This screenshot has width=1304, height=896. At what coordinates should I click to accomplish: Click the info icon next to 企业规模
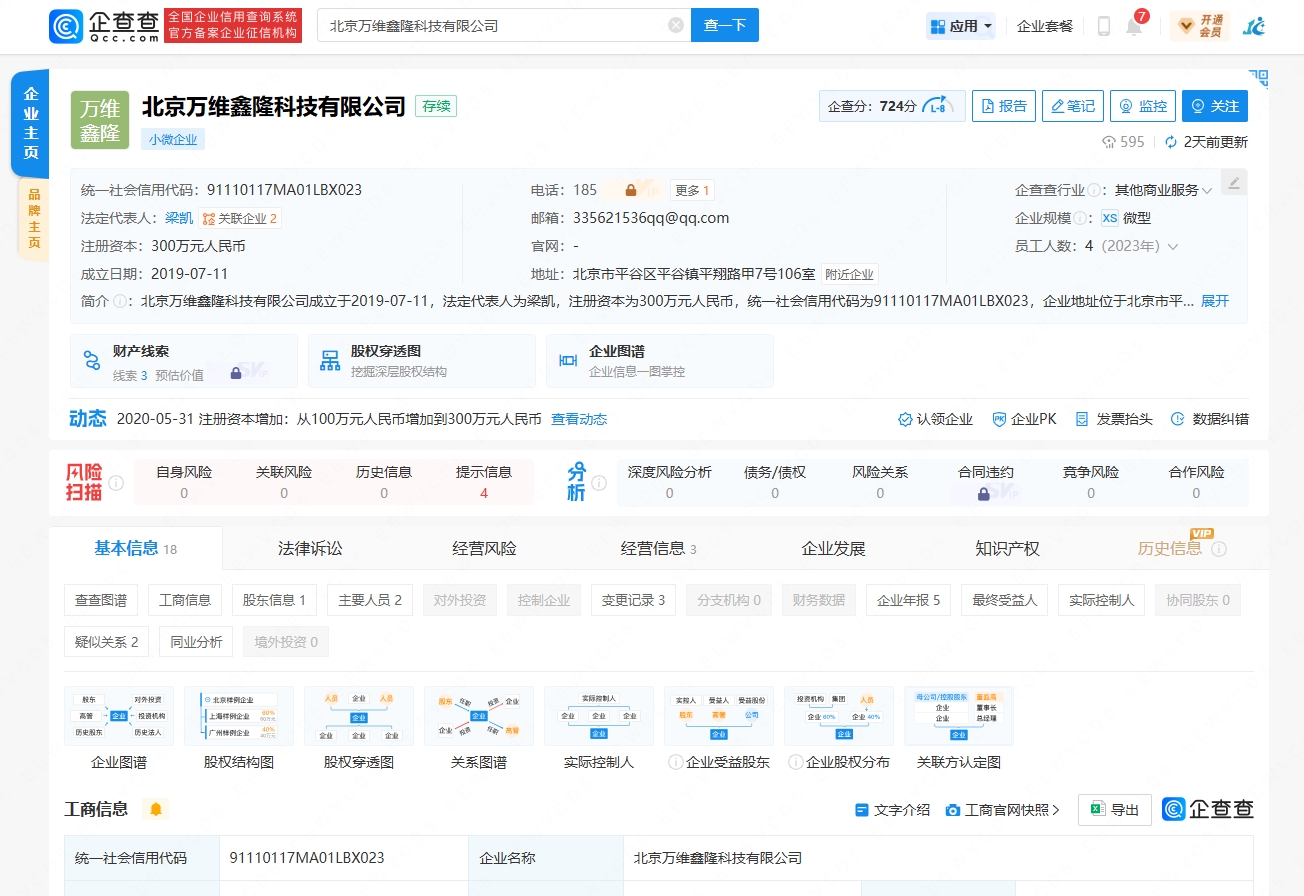(x=1081, y=218)
